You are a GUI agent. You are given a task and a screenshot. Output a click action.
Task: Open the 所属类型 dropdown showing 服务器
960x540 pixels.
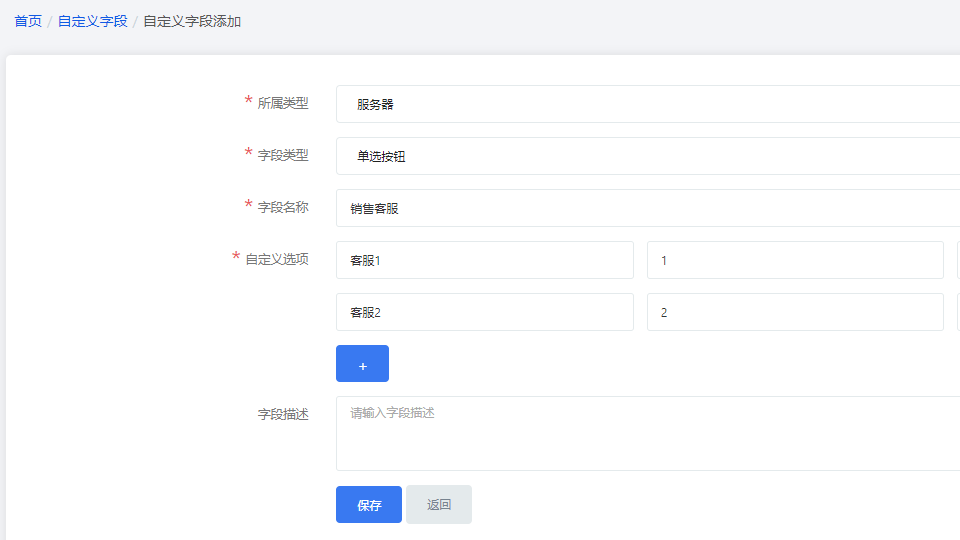(x=648, y=104)
